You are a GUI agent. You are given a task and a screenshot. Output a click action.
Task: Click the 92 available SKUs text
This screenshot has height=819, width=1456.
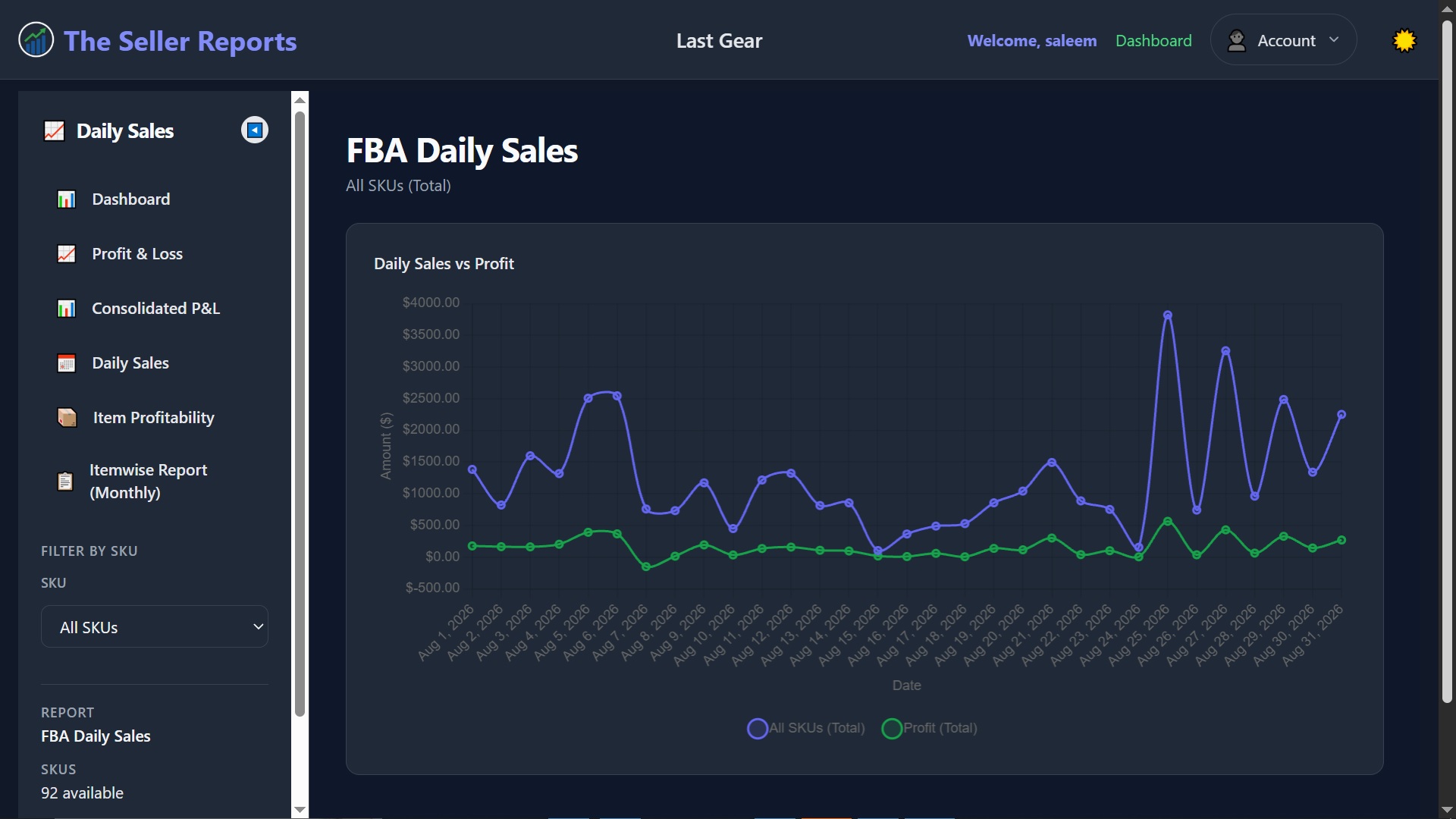pos(82,792)
